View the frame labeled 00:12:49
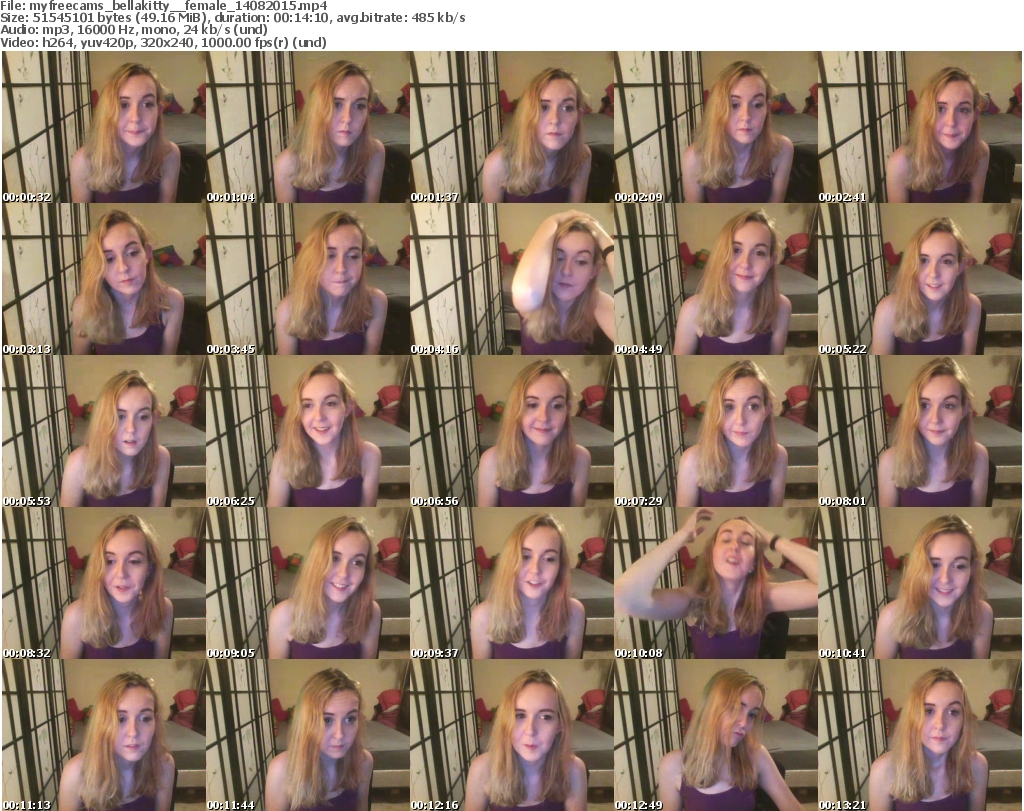 point(716,735)
